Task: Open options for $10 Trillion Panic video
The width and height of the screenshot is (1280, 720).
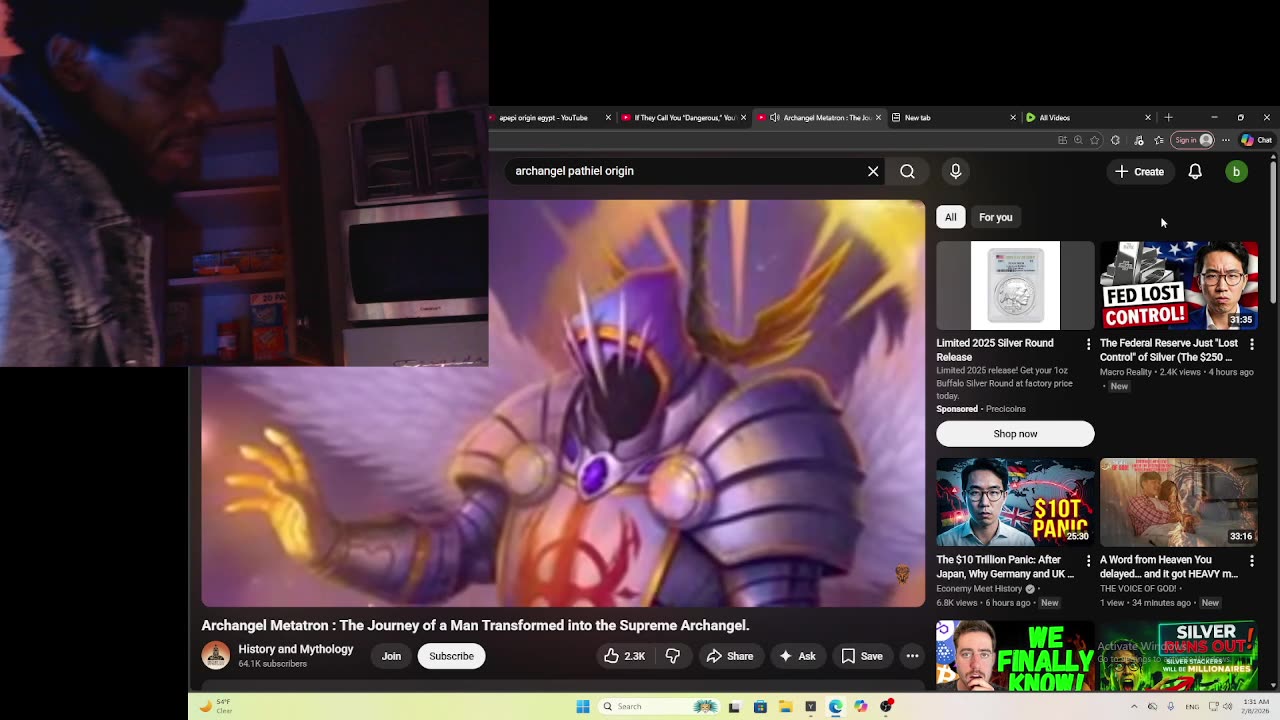Action: point(1089,561)
